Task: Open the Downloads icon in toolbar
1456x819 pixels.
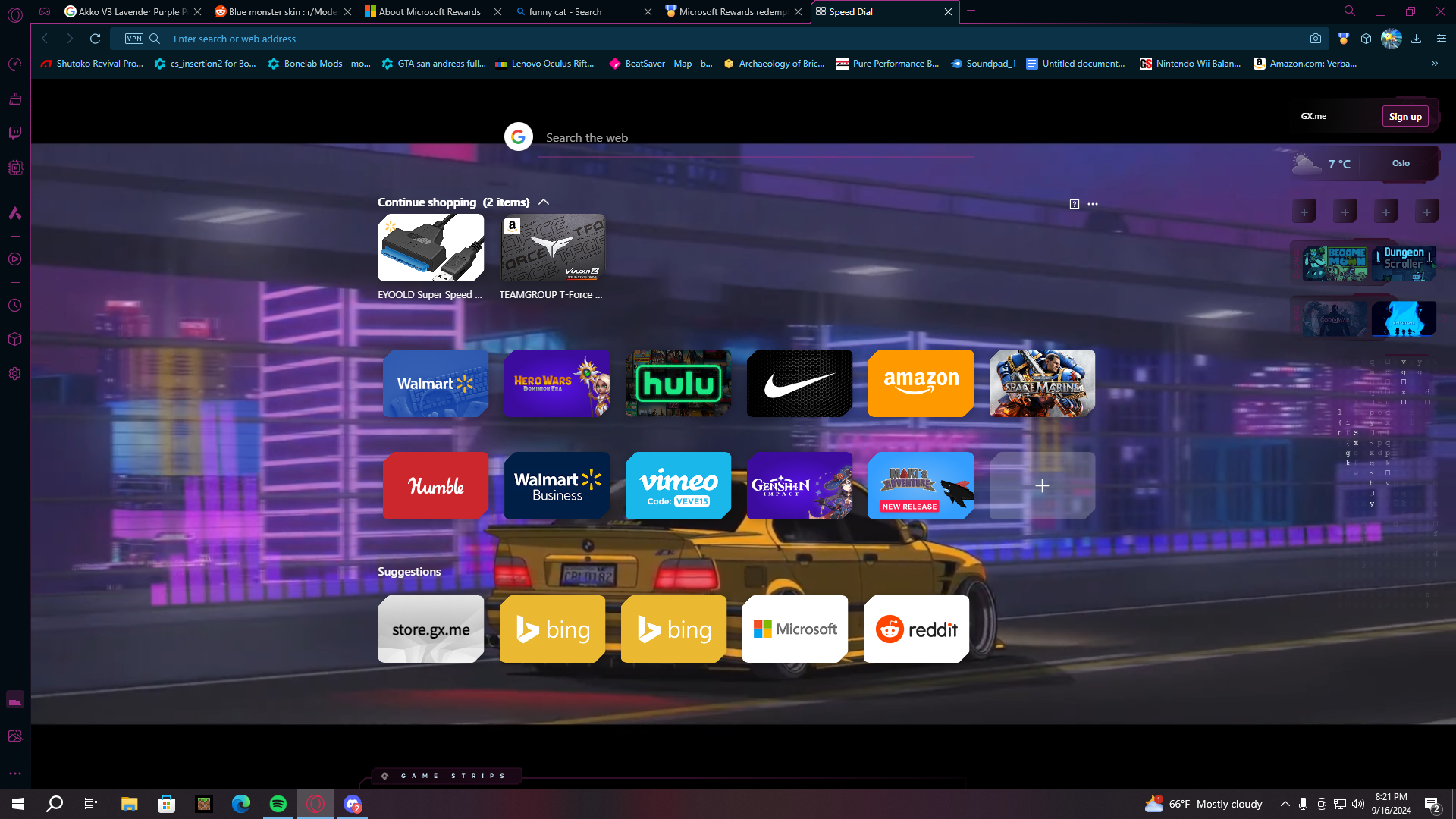Action: coord(1416,39)
